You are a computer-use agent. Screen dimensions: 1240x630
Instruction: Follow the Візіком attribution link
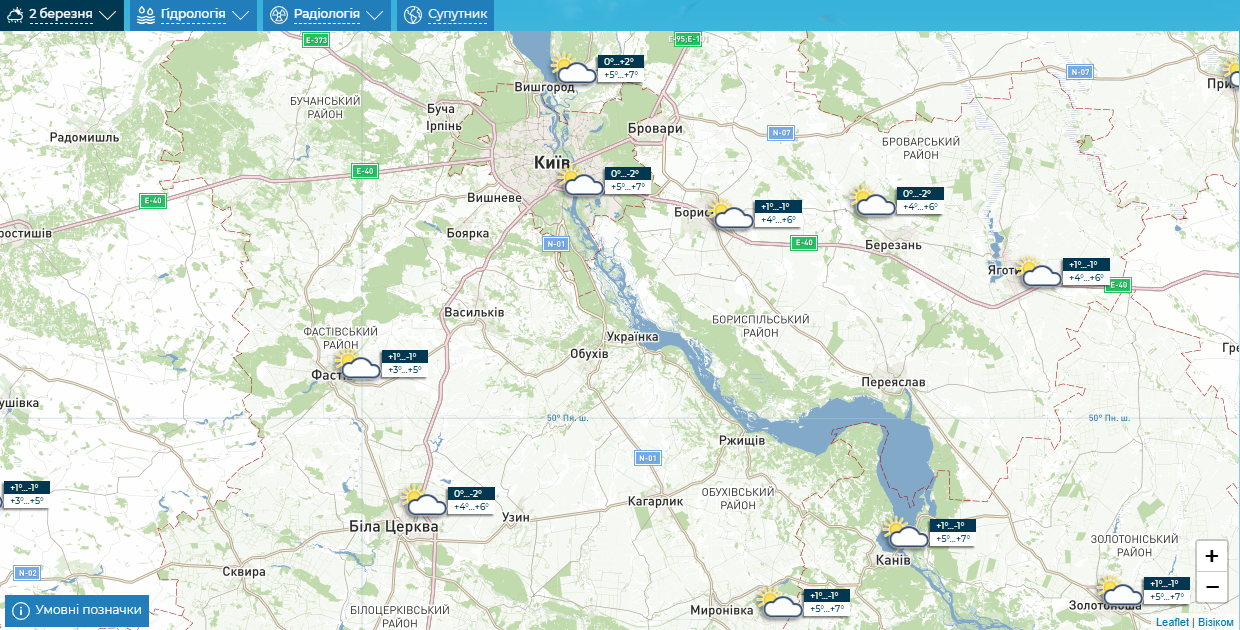[x=1216, y=622]
